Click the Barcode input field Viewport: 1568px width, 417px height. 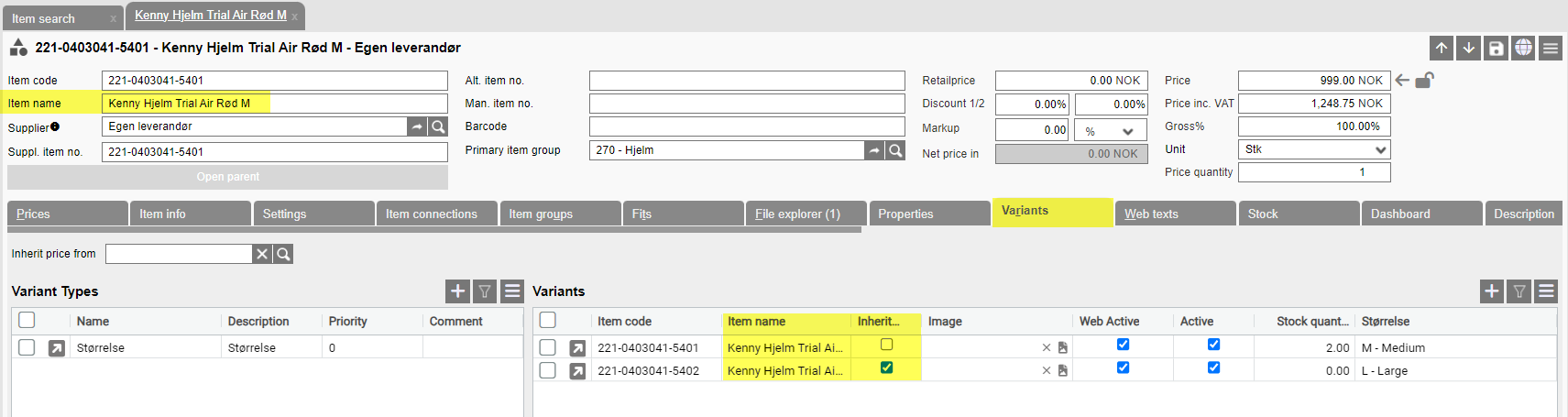747,126
